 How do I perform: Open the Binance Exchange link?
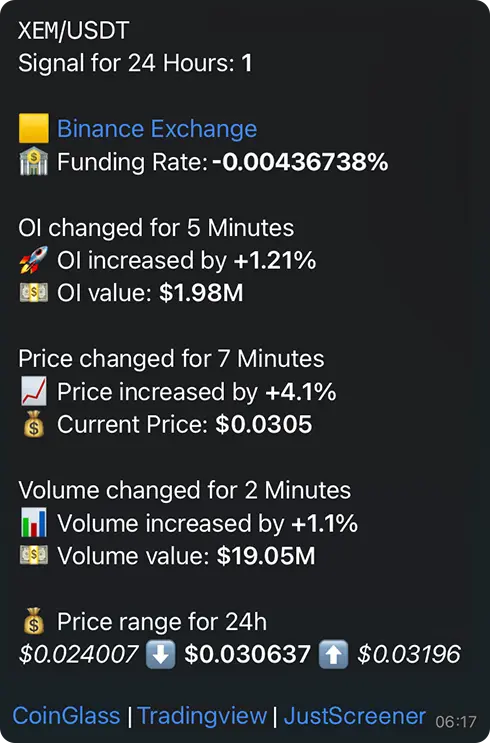point(157,129)
